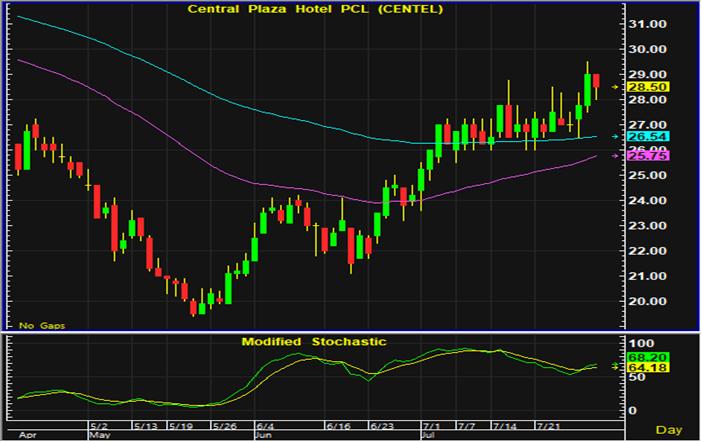Open the Day timeframe selector
Screen dimensions: 702x442
click(x=669, y=429)
